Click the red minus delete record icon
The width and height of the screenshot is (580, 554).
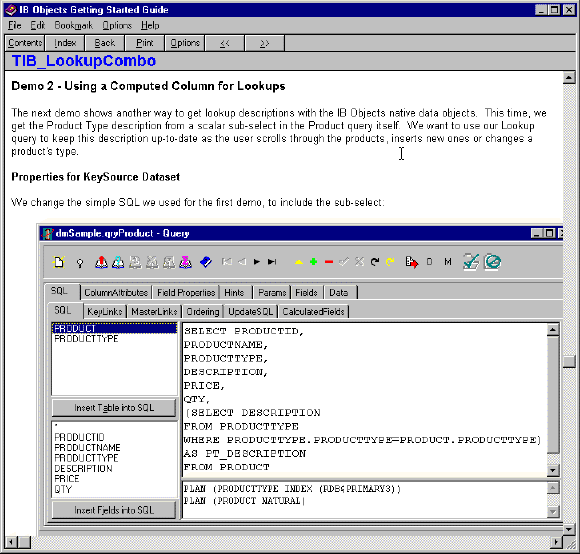[x=329, y=262]
